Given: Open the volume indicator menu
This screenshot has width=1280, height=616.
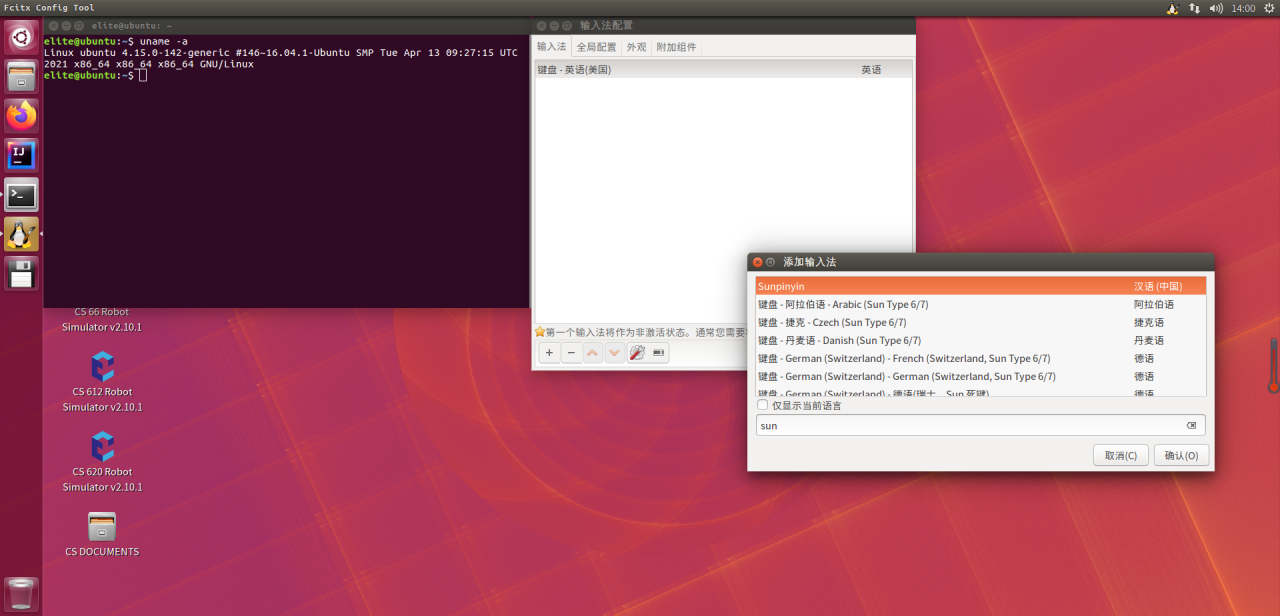Looking at the screenshot, I should coord(1216,8).
